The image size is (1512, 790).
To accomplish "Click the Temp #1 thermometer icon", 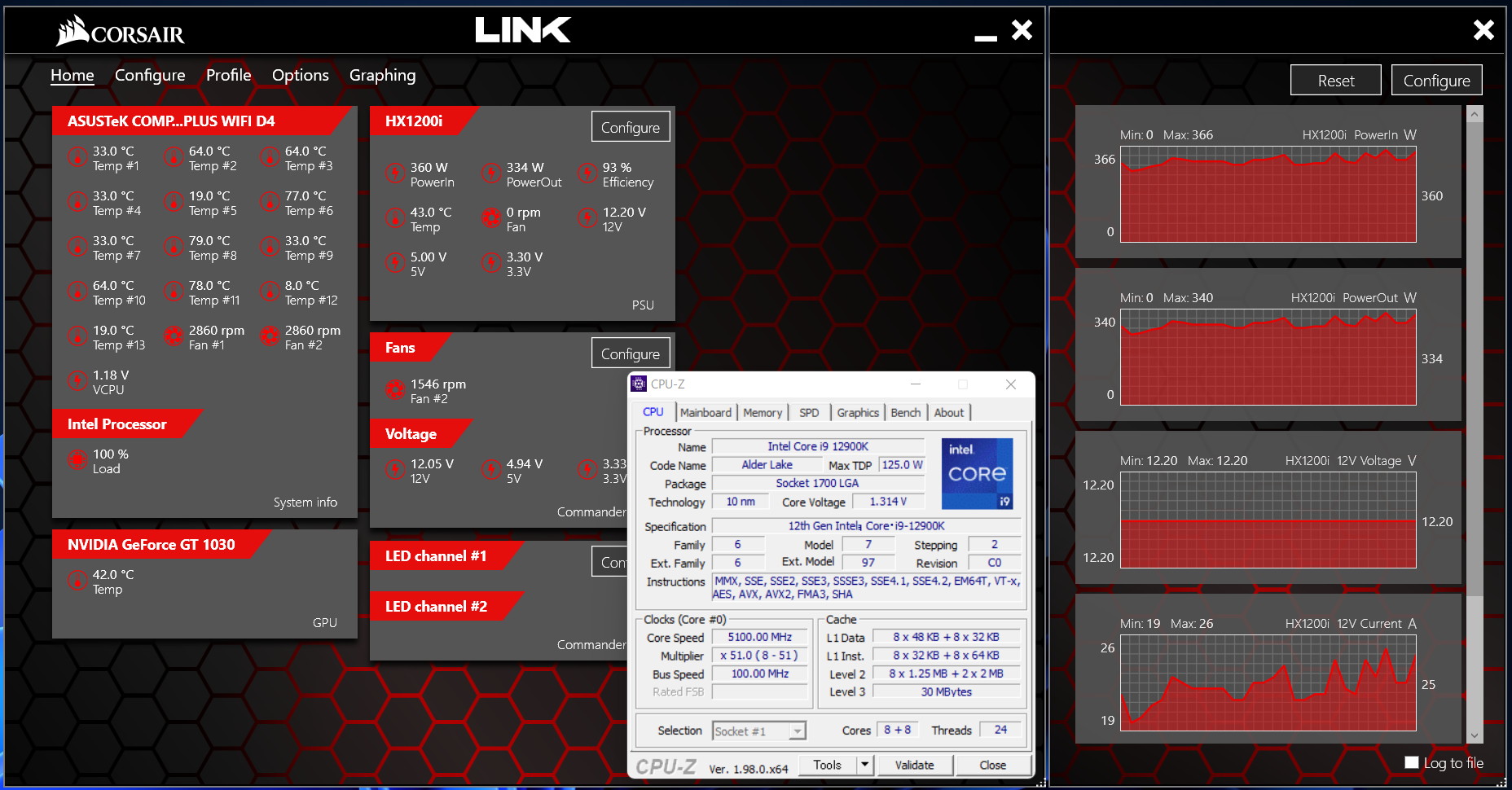I will (77, 156).
